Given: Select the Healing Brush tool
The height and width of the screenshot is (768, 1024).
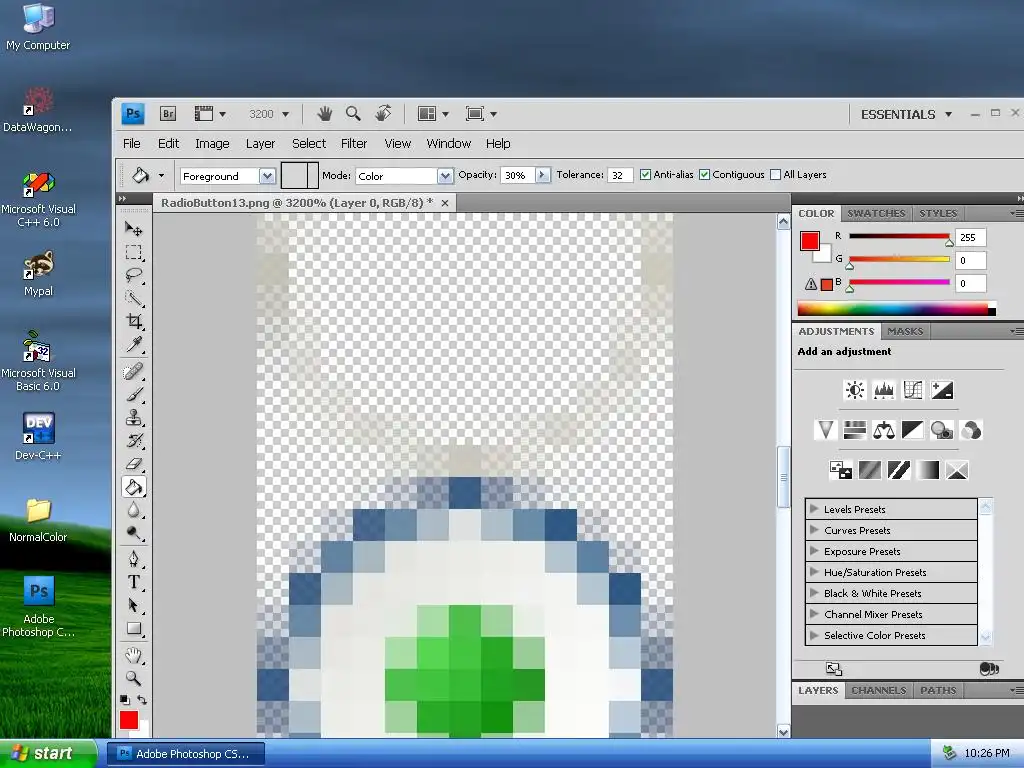Looking at the screenshot, I should point(134,372).
